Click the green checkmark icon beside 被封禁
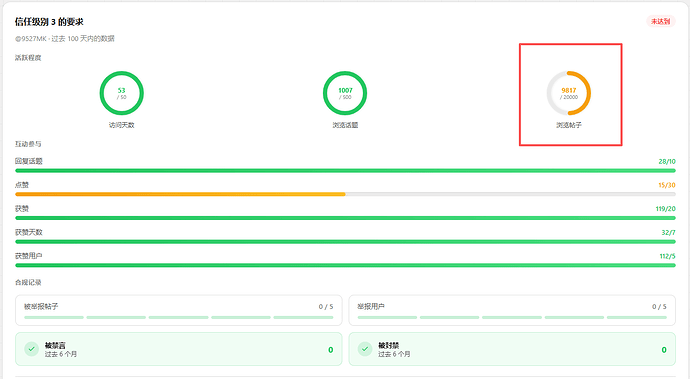Viewport: 690px width, 379px height. coord(365,349)
